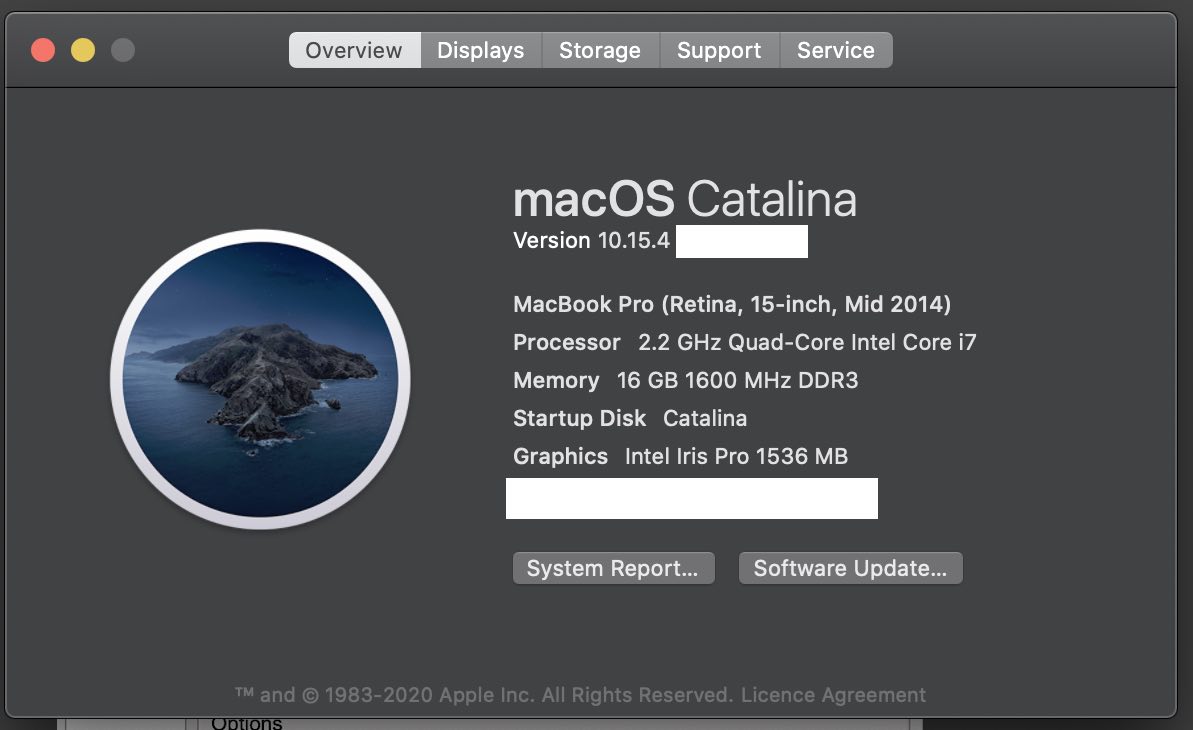Switch to the Overview tab
Image resolution: width=1193 pixels, height=730 pixels.
click(x=355, y=50)
